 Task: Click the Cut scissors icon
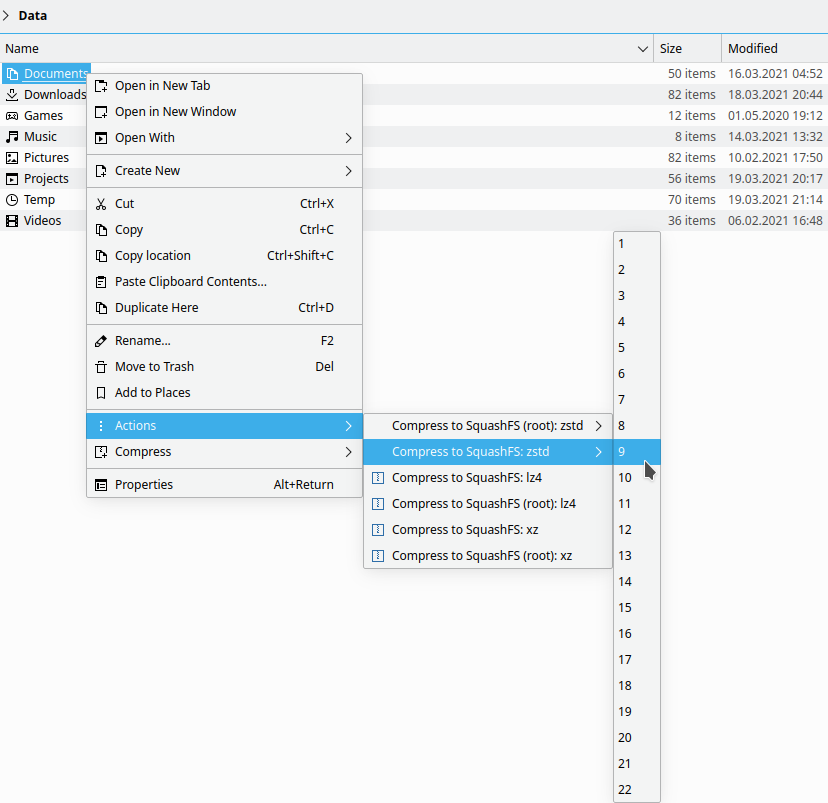(x=101, y=204)
